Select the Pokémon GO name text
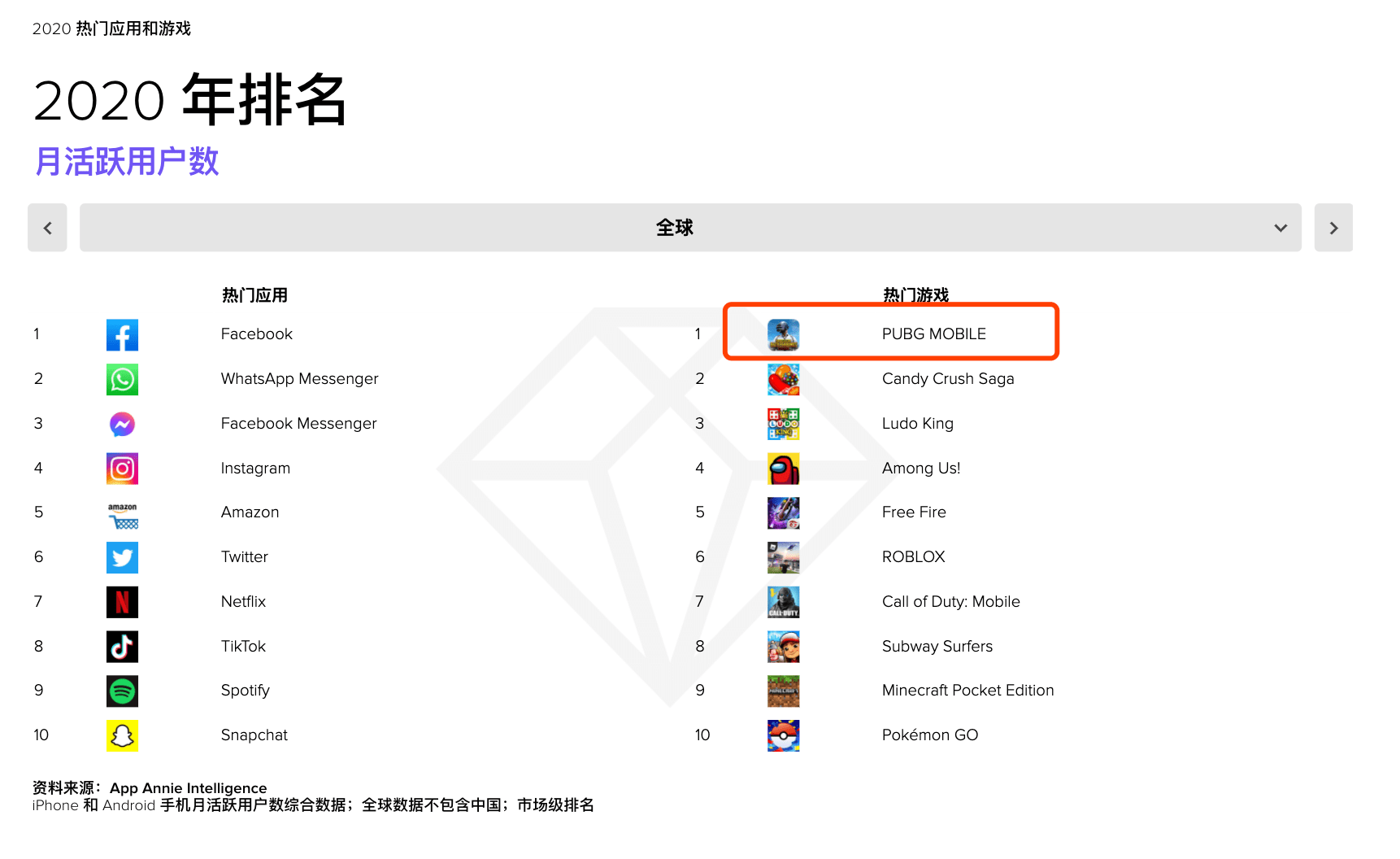The height and width of the screenshot is (859, 1400). 930,735
